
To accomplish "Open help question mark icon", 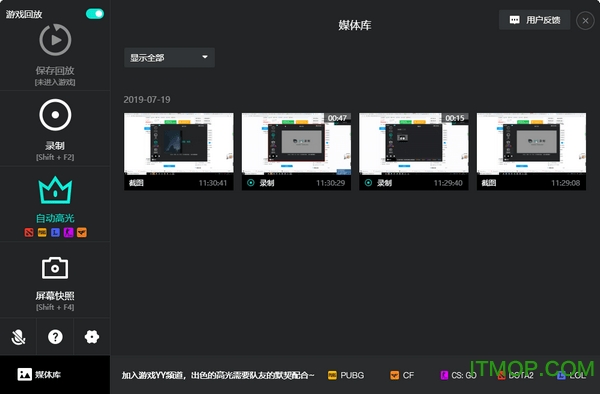I will [x=55, y=337].
